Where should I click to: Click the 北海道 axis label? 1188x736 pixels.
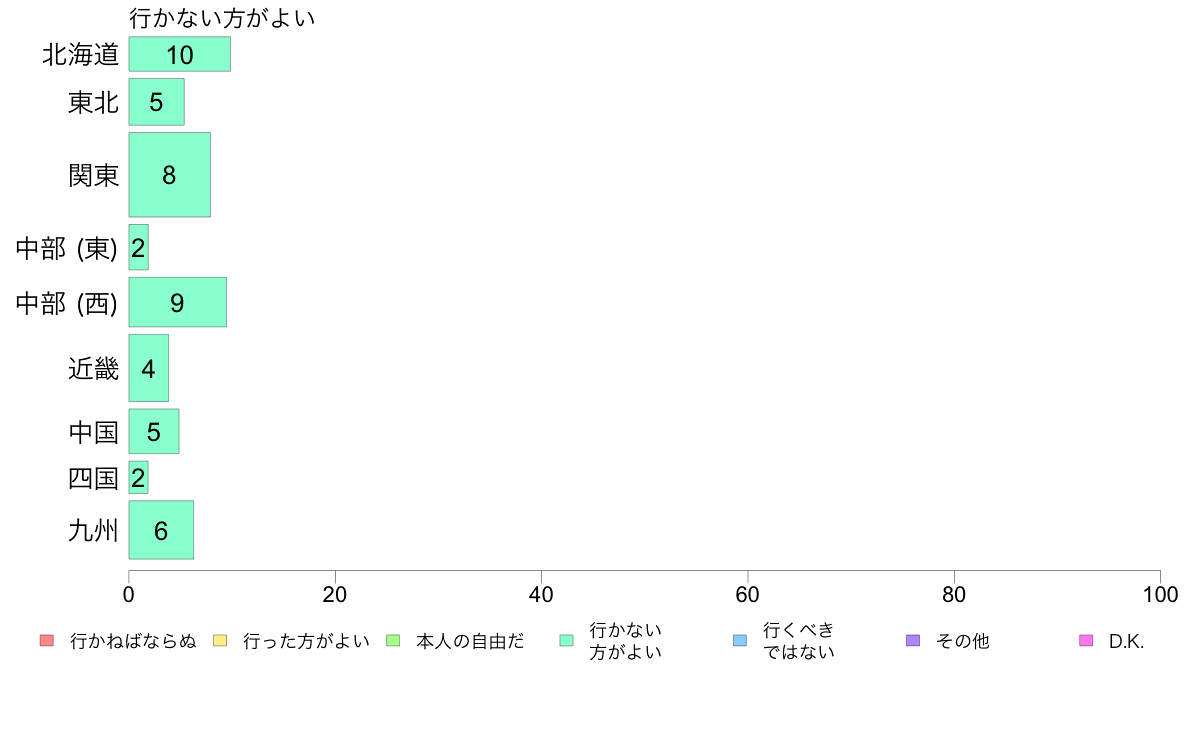click(x=81, y=55)
